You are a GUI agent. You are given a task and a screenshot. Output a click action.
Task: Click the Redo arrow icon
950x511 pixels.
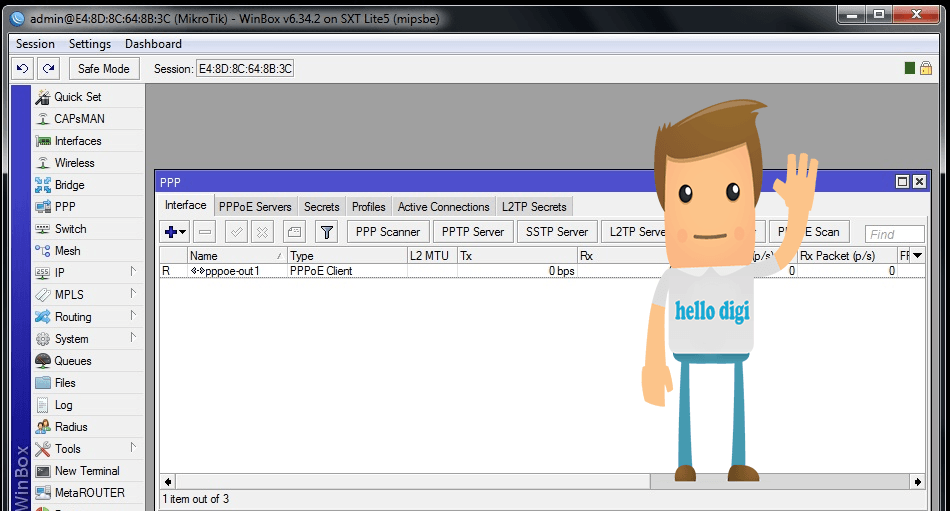pos(48,68)
